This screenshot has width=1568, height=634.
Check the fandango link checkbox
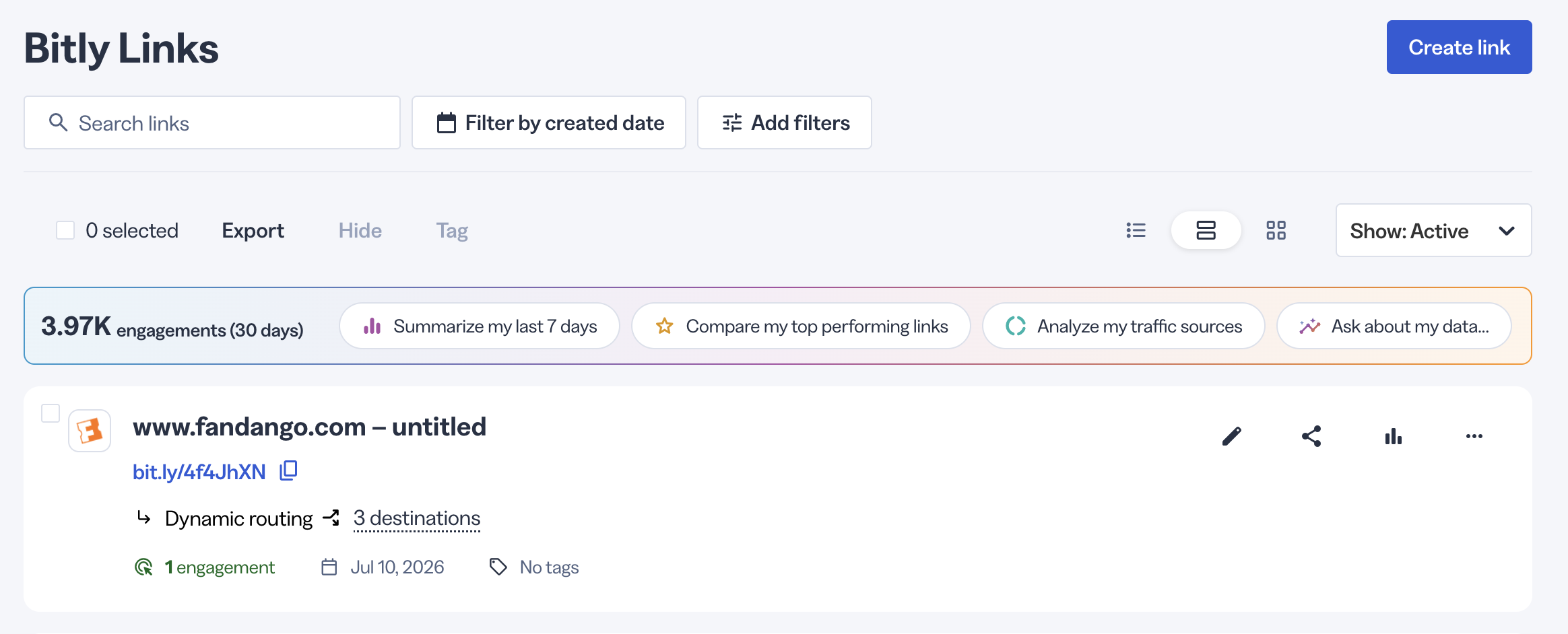coord(51,413)
